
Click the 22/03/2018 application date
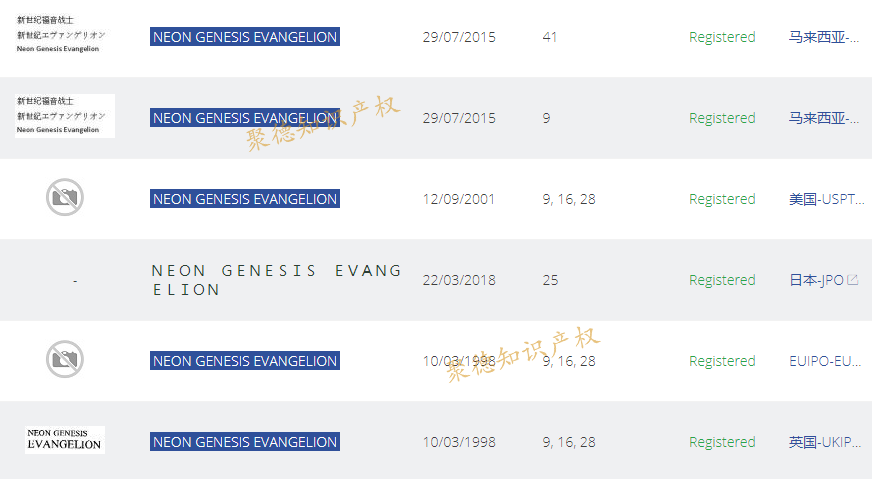point(459,280)
